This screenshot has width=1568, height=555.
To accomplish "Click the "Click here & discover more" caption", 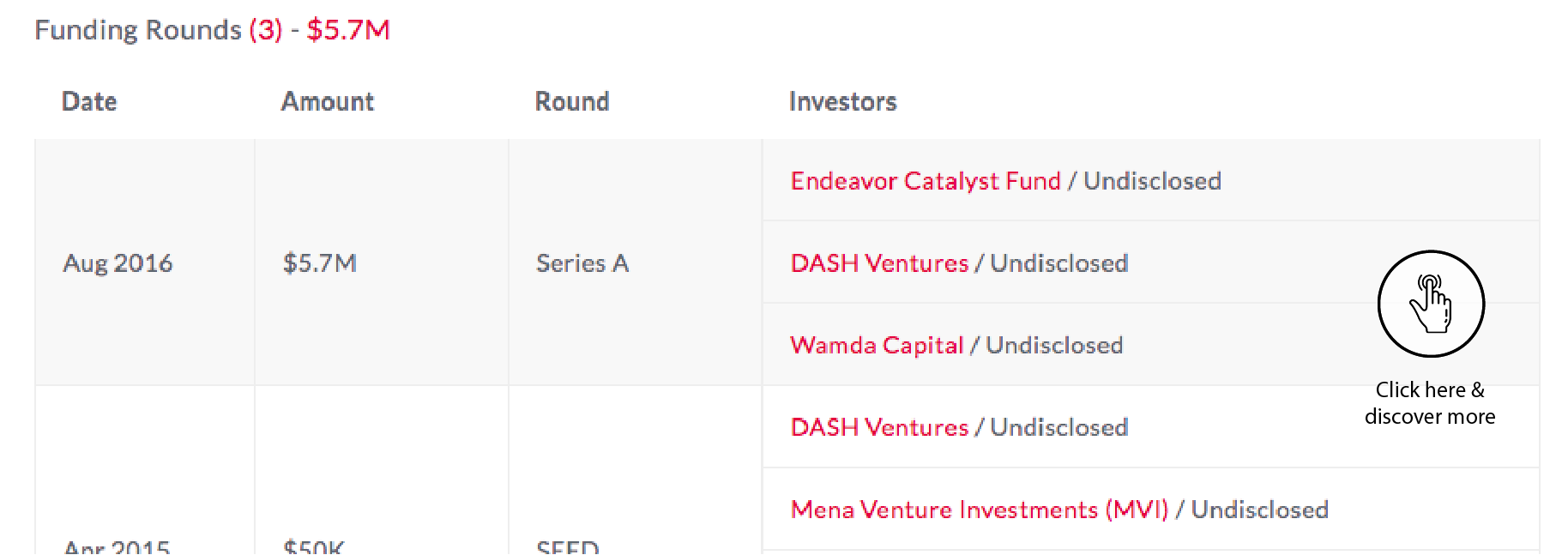I will point(1429,403).
